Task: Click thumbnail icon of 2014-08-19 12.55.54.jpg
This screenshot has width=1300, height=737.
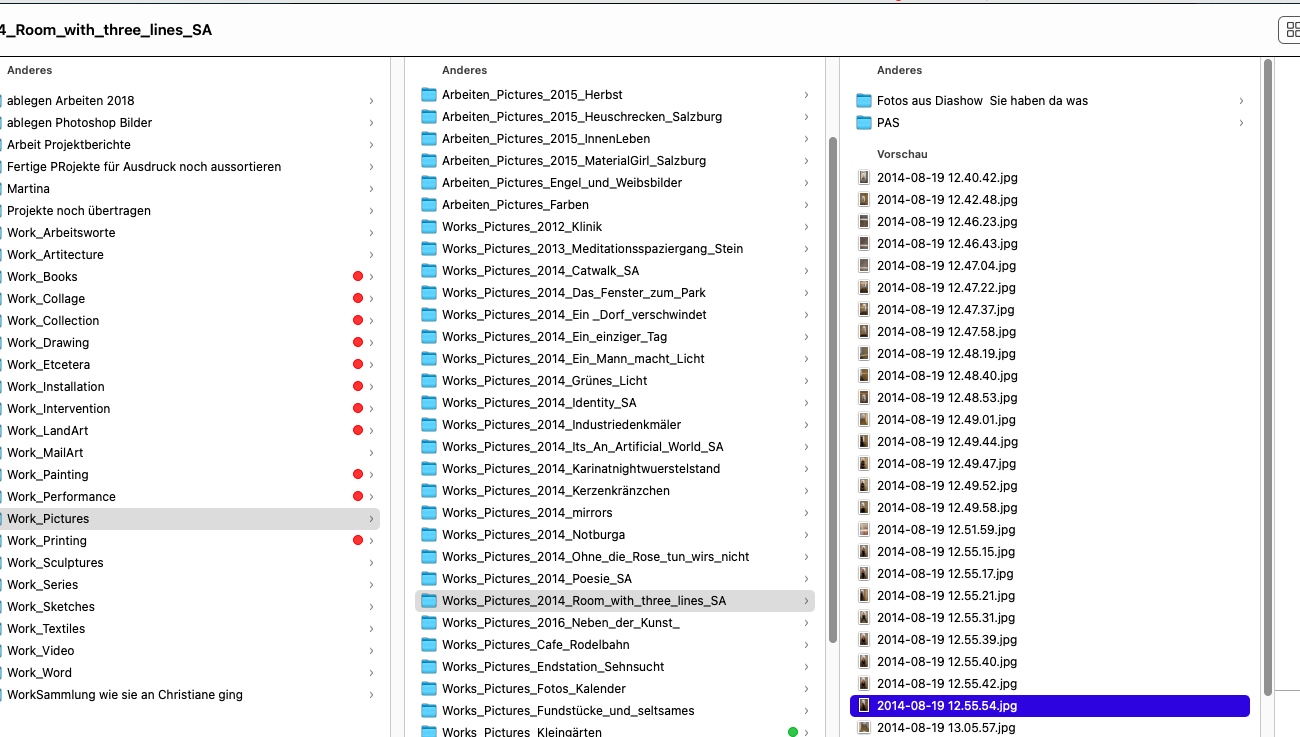Action: tap(864, 705)
